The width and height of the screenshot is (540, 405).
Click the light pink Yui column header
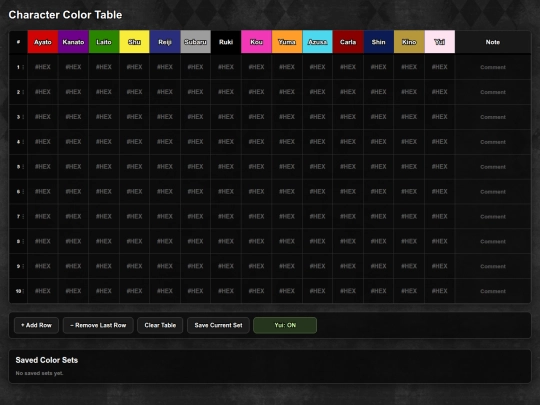pos(439,42)
